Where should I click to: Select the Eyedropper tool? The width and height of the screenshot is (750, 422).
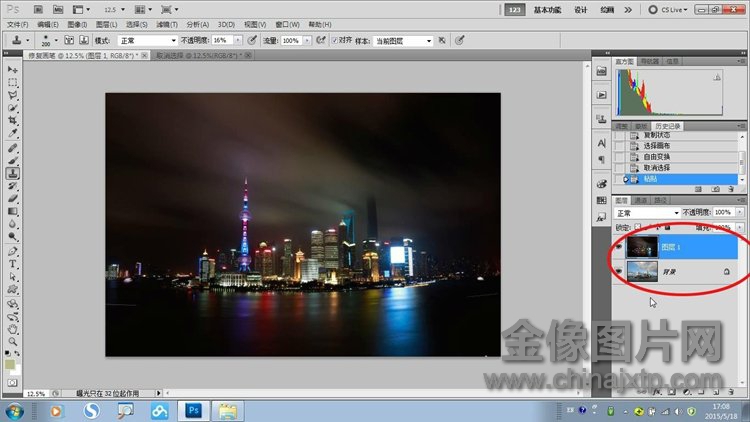[x=12, y=133]
